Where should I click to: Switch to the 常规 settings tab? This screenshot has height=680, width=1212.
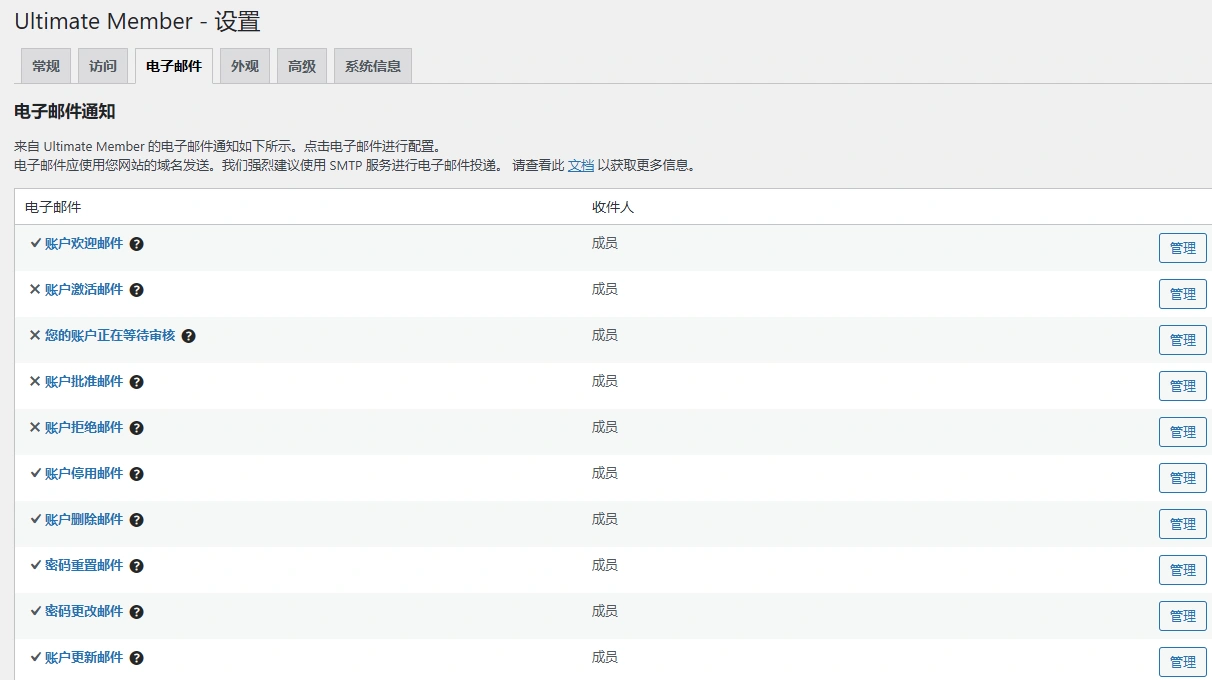point(45,65)
